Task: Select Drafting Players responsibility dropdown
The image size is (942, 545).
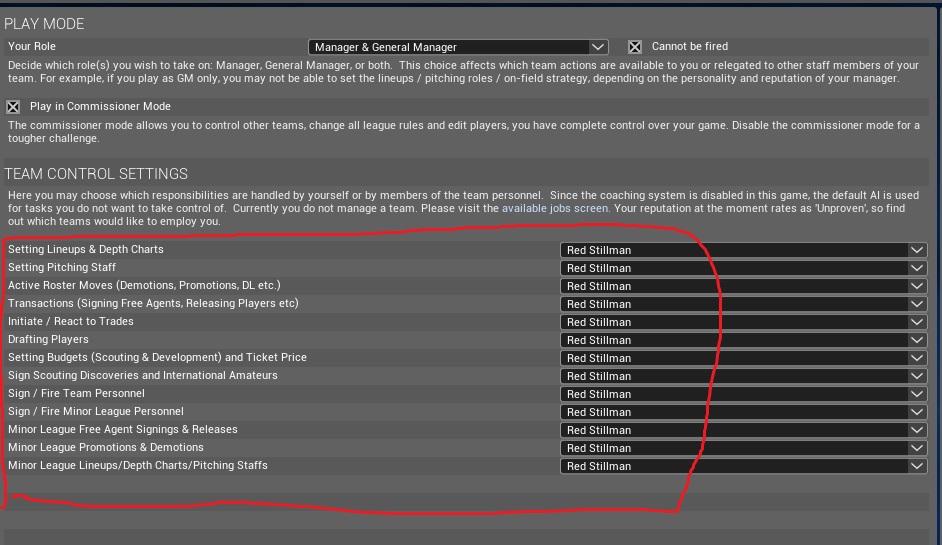Action: point(743,340)
